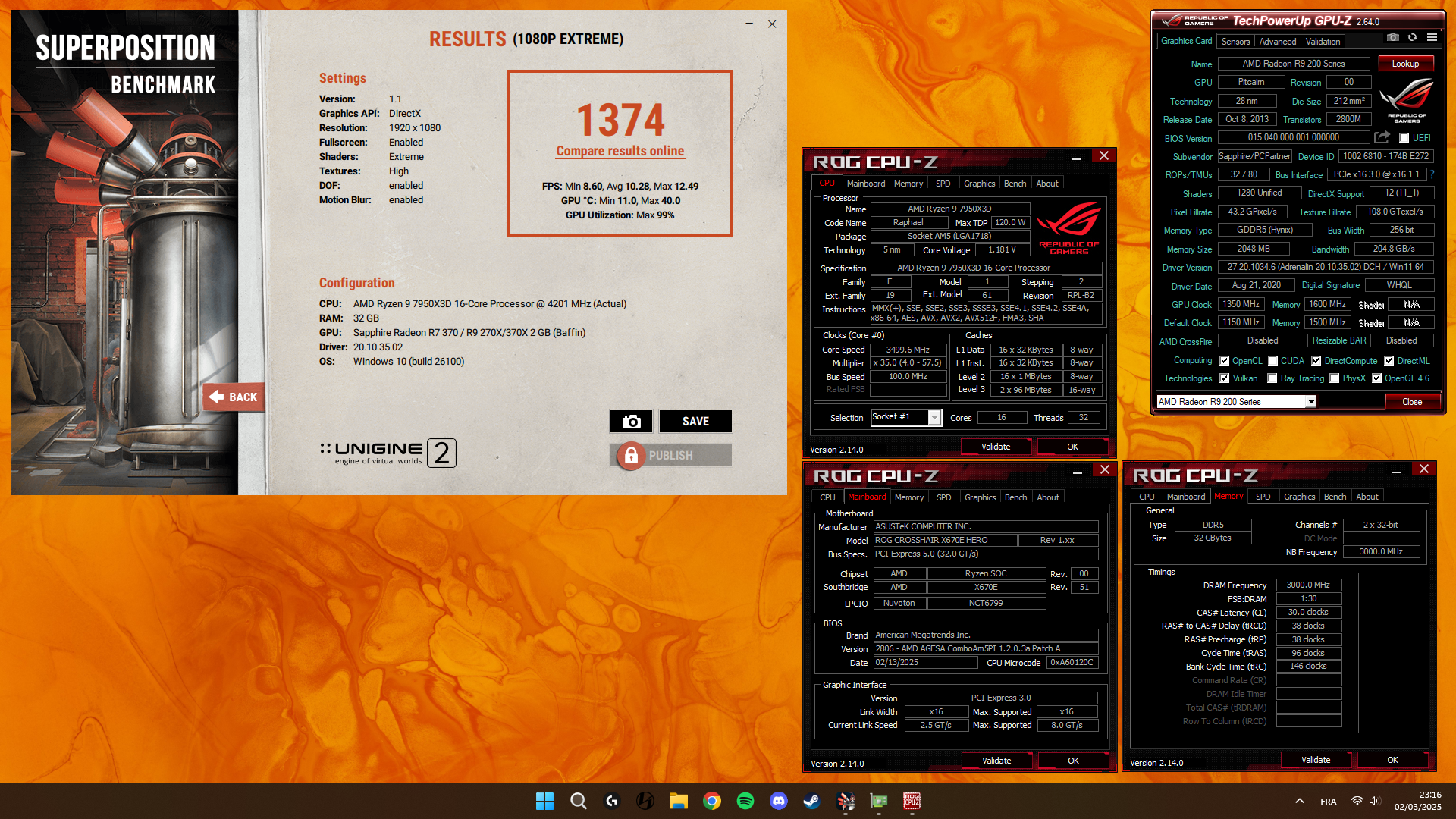Click the CAS# Latency 30.0 clocks value

1309,612
